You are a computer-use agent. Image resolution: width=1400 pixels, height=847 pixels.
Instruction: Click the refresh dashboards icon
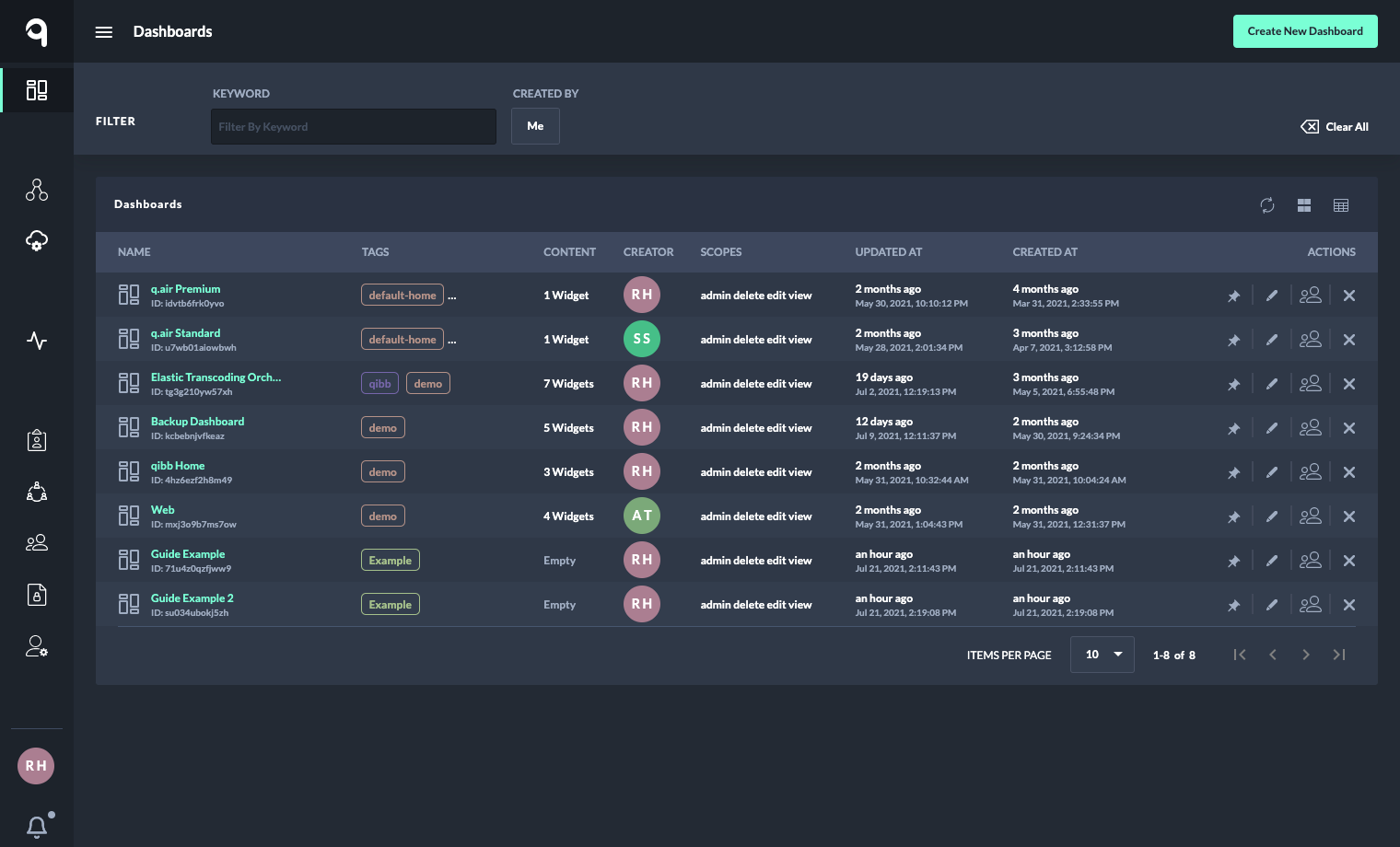(1267, 205)
